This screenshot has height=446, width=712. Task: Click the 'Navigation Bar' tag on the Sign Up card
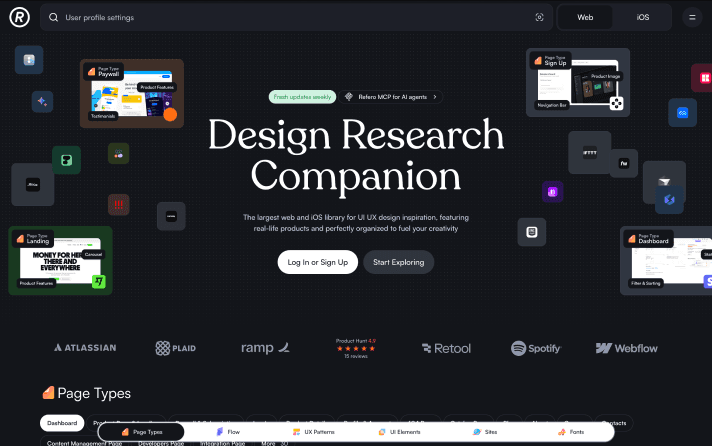tap(552, 105)
